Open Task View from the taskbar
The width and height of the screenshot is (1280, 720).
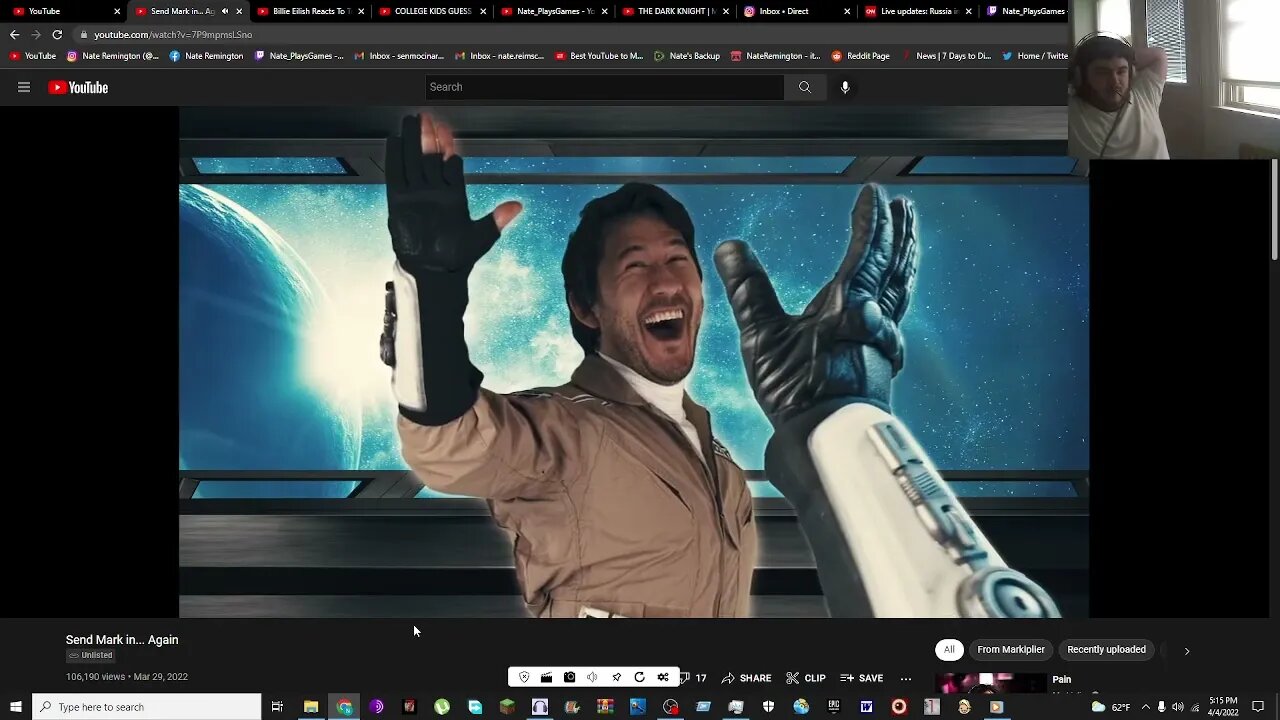tap(277, 707)
